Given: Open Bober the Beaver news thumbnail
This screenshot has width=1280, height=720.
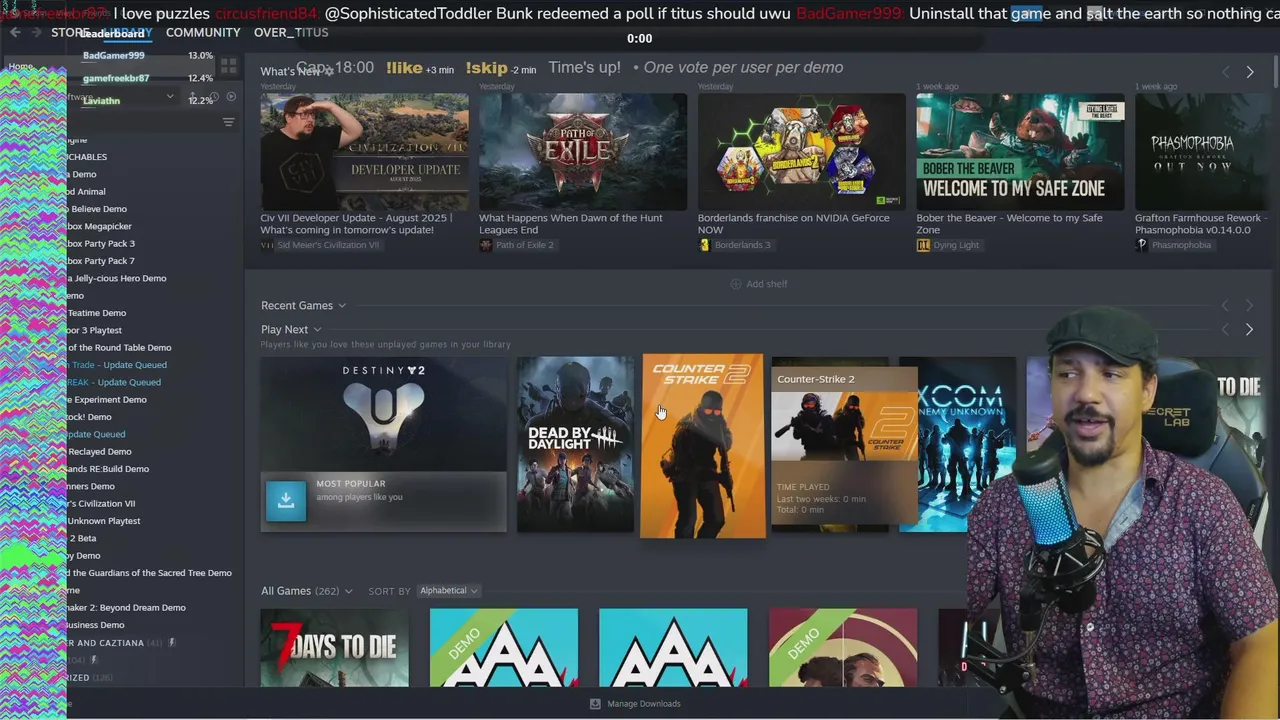Looking at the screenshot, I should point(1020,152).
